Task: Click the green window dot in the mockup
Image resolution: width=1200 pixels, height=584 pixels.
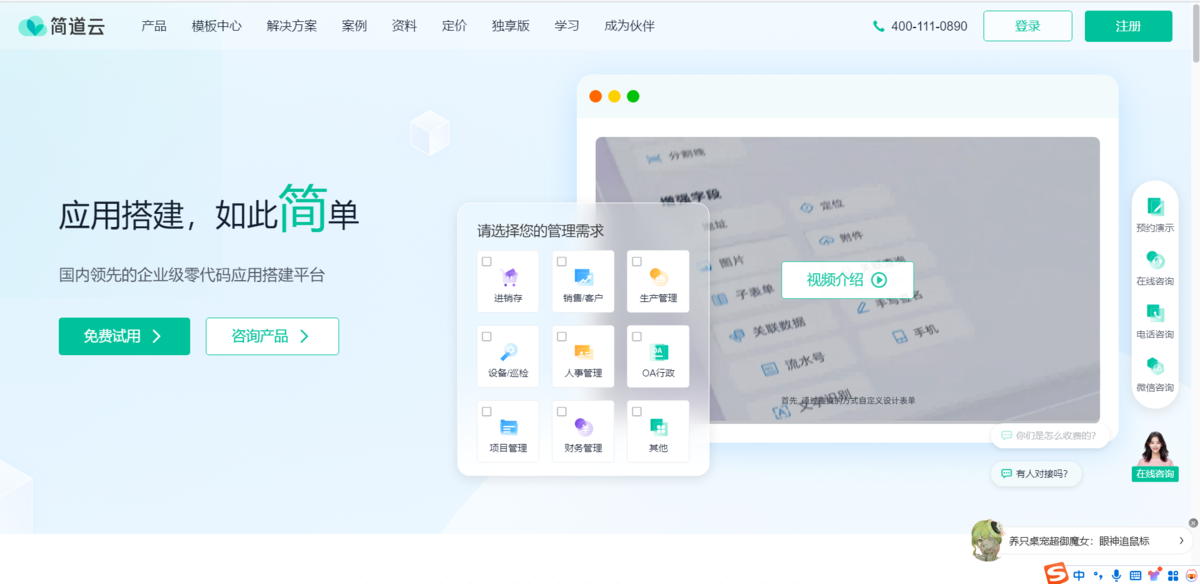Action: pyautogui.click(x=633, y=96)
